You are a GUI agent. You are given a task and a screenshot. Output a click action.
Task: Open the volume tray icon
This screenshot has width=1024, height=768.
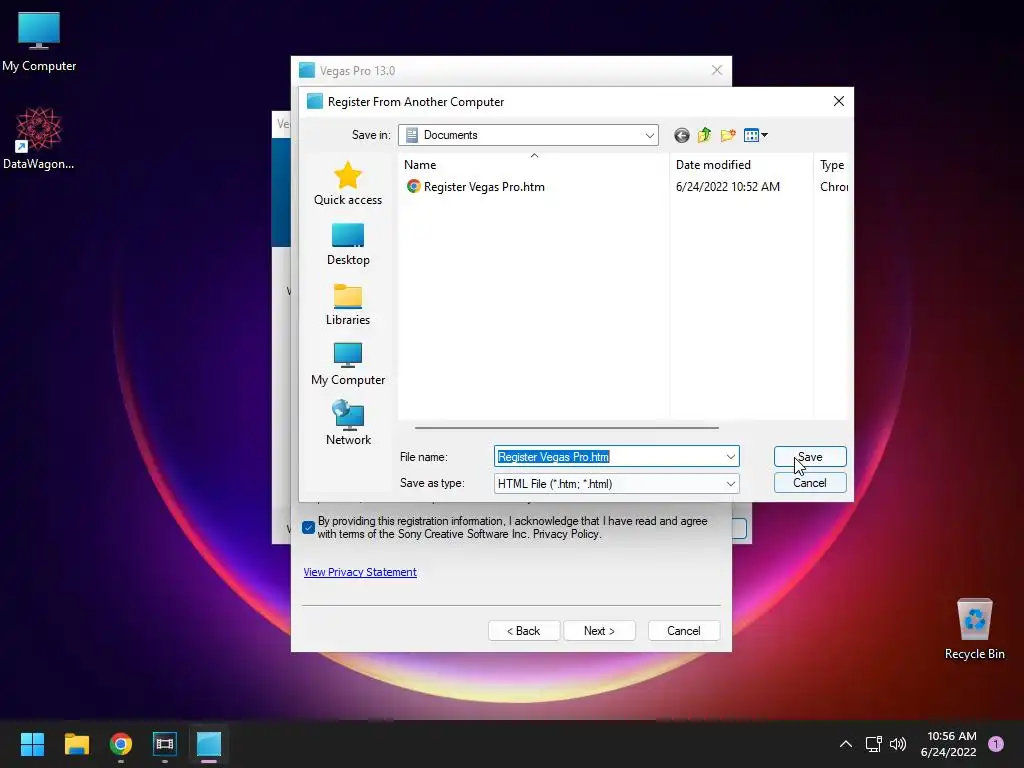(x=898, y=744)
